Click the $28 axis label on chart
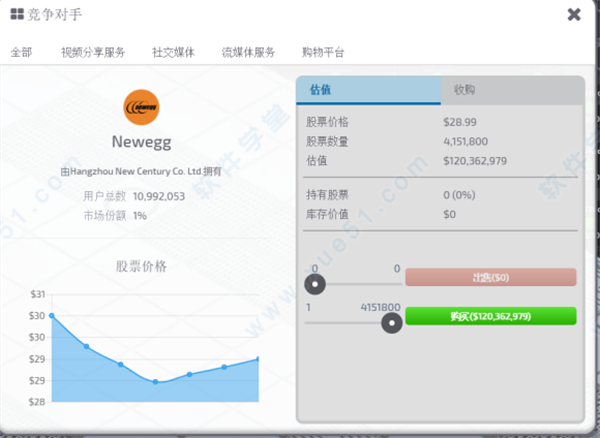Viewport: 600px width, 438px height. point(37,402)
